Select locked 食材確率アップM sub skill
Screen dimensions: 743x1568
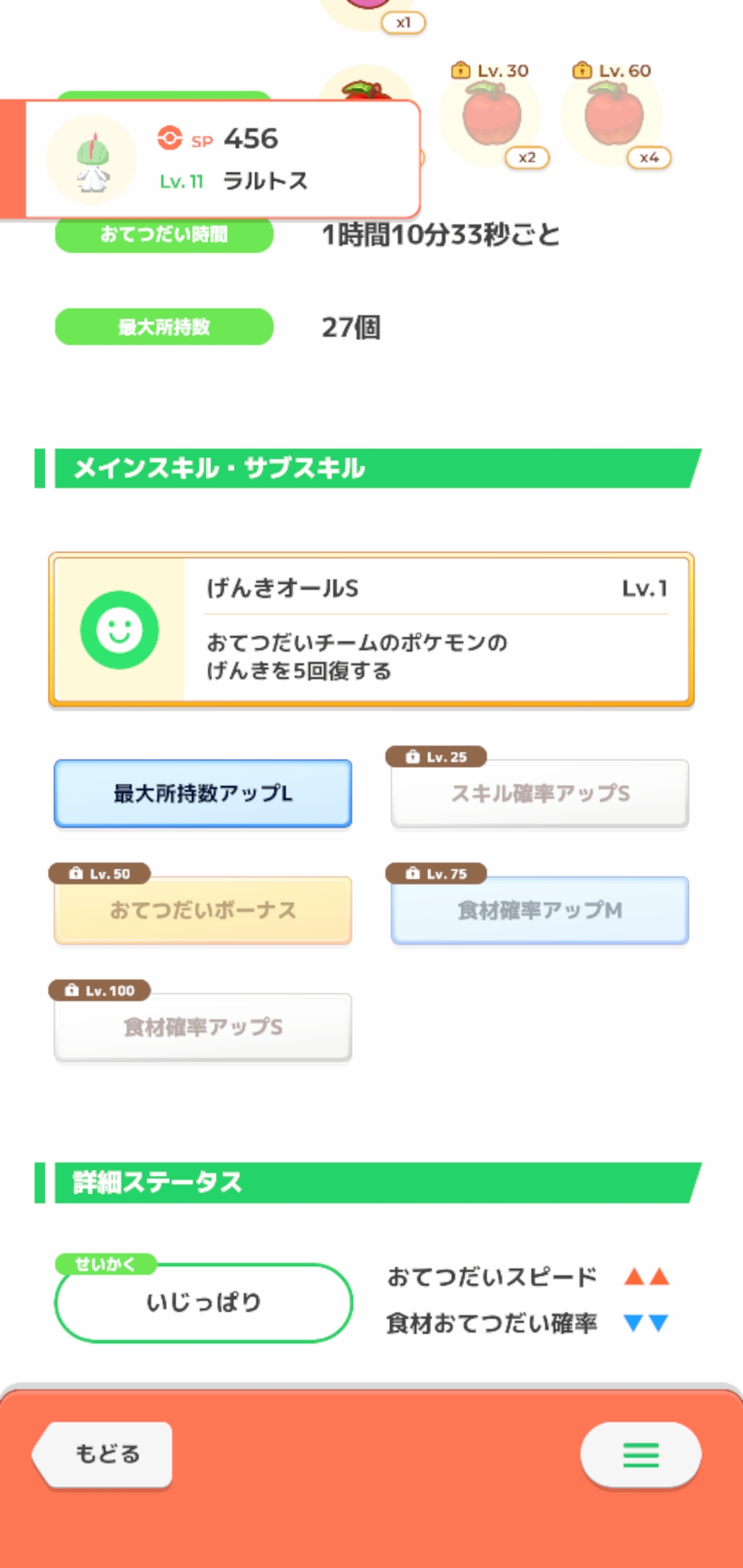(x=540, y=910)
